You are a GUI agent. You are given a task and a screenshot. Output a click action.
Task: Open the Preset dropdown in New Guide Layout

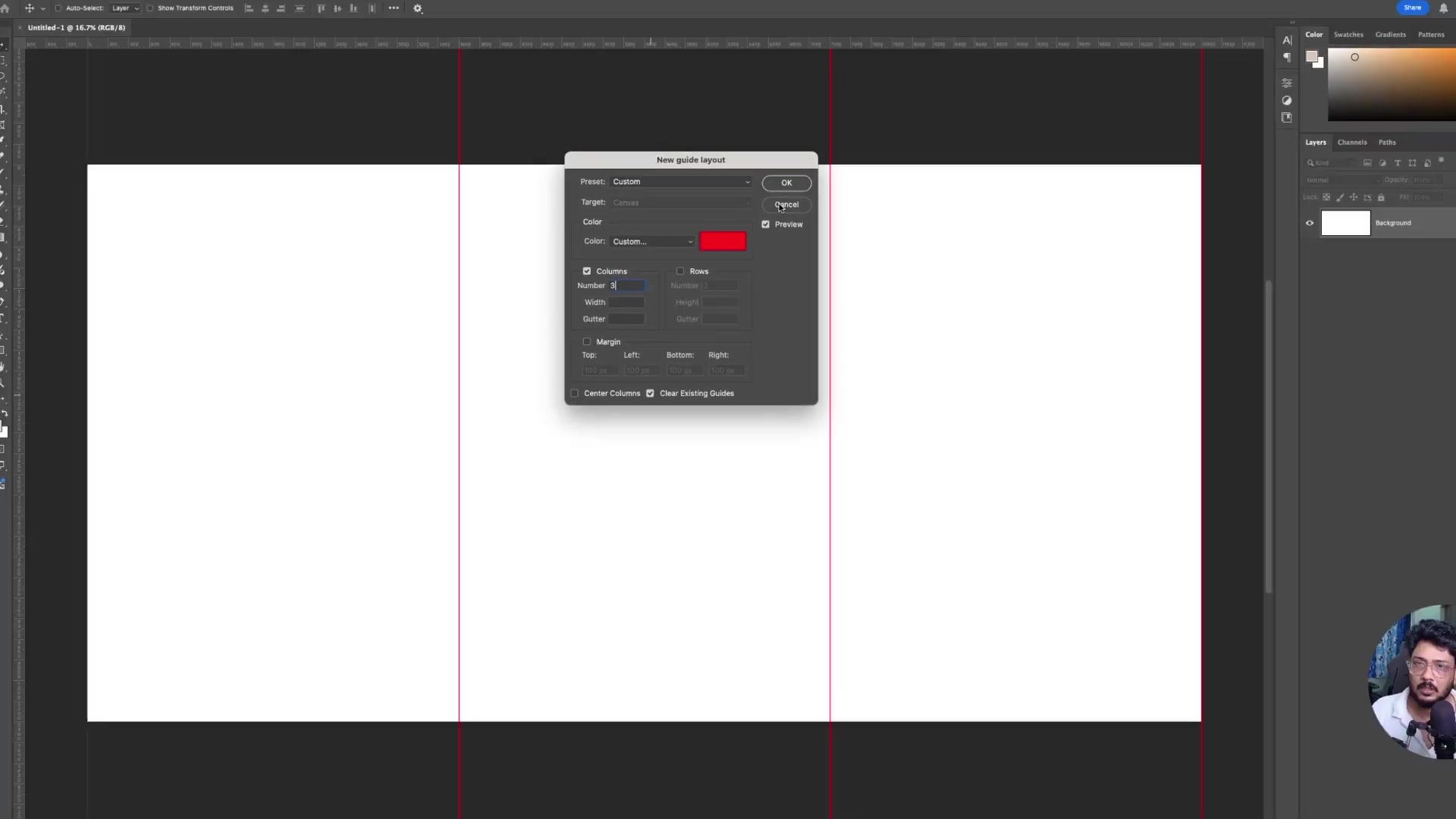680,182
